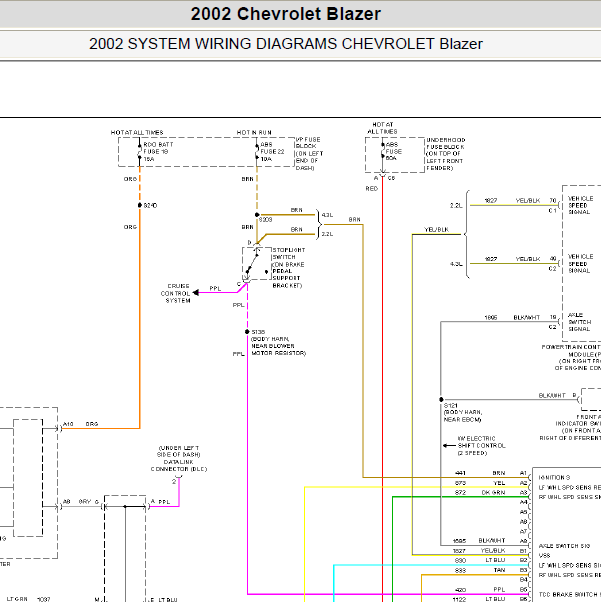601x602 pixels.
Task: Select wire number "441" on the BRN wire
Action: coord(460,473)
